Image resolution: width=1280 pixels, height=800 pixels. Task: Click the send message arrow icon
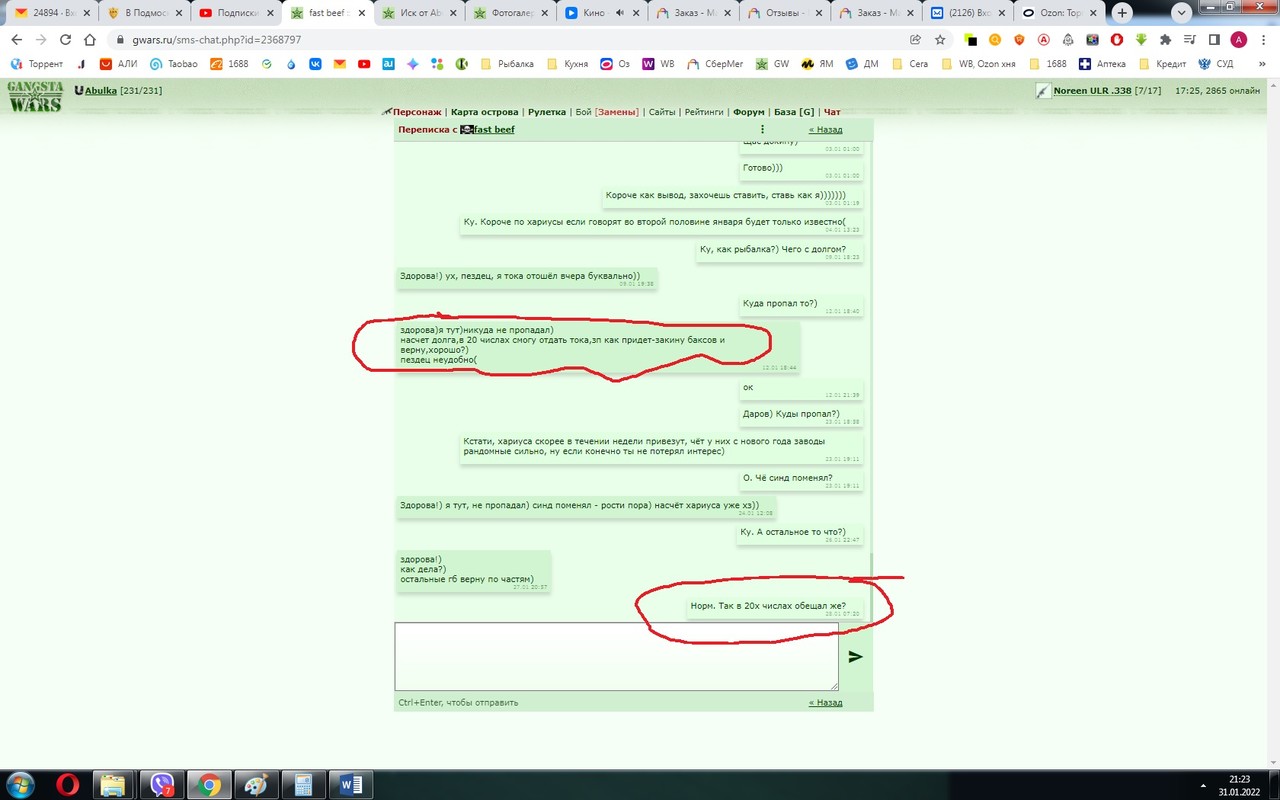(x=855, y=657)
